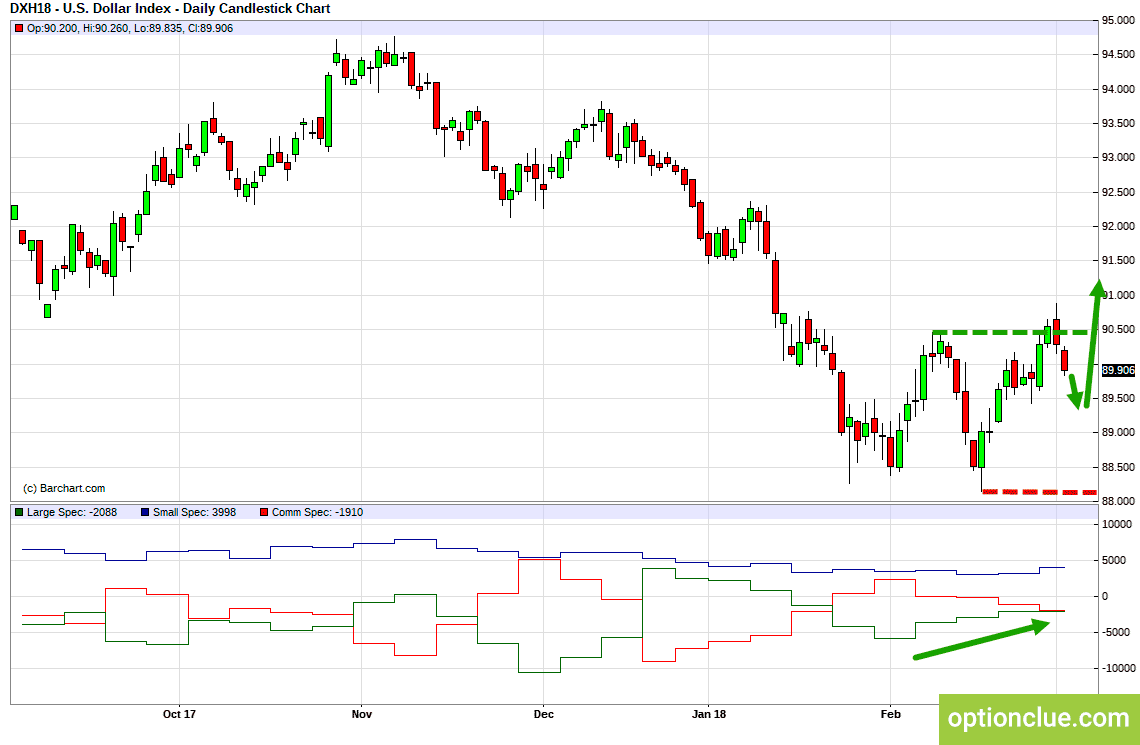Image resolution: width=1140 pixels, height=745 pixels.
Task: Click the 90.500 price axis label
Action: click(x=1119, y=330)
